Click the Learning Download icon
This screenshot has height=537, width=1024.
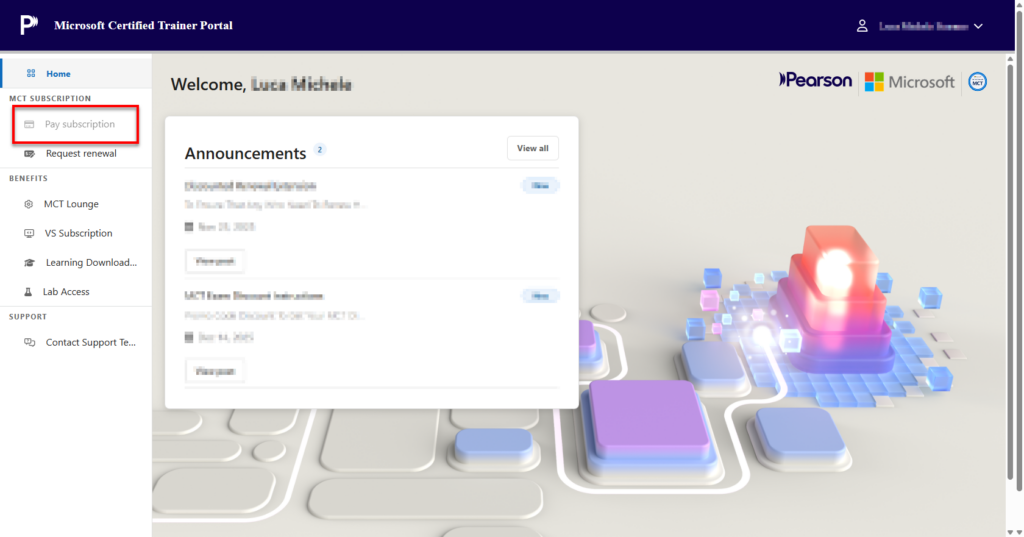click(x=29, y=262)
